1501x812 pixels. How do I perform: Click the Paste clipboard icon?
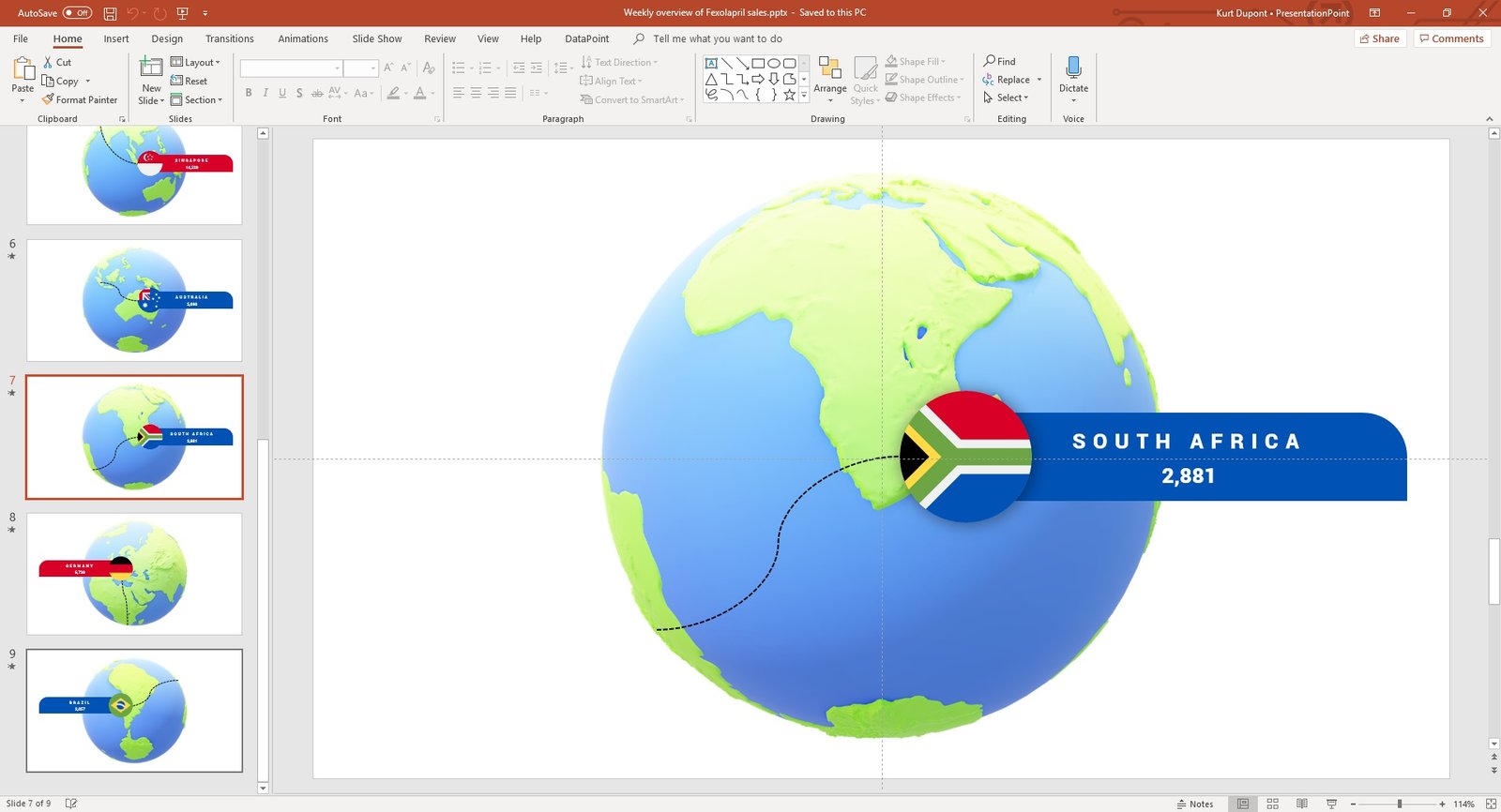click(x=23, y=69)
